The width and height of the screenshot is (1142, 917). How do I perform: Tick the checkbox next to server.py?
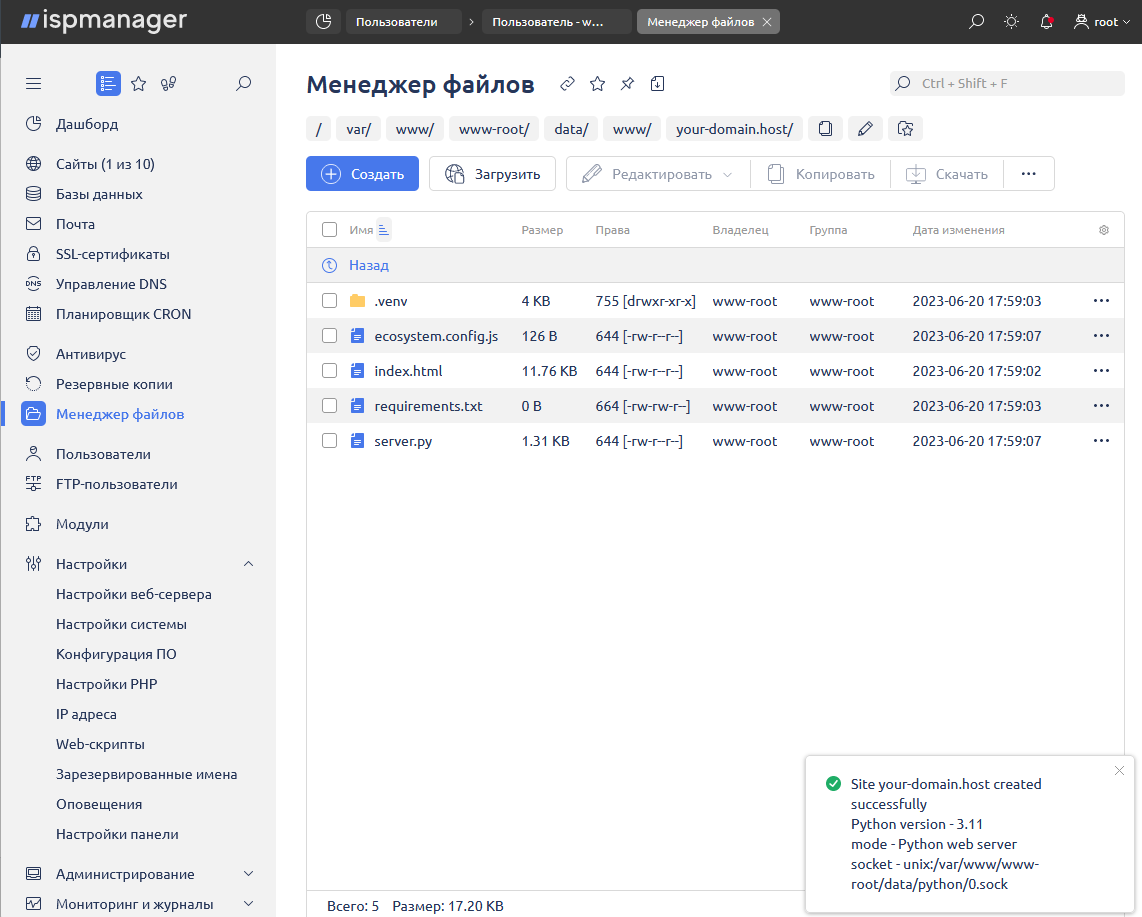pyautogui.click(x=329, y=440)
